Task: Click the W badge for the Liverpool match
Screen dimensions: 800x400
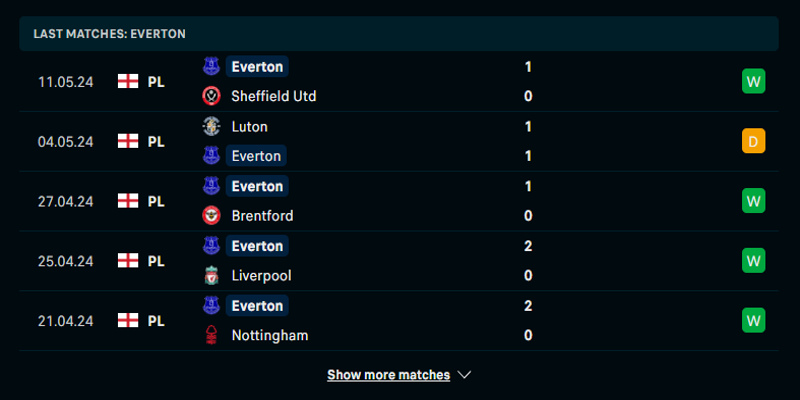Action: (753, 261)
